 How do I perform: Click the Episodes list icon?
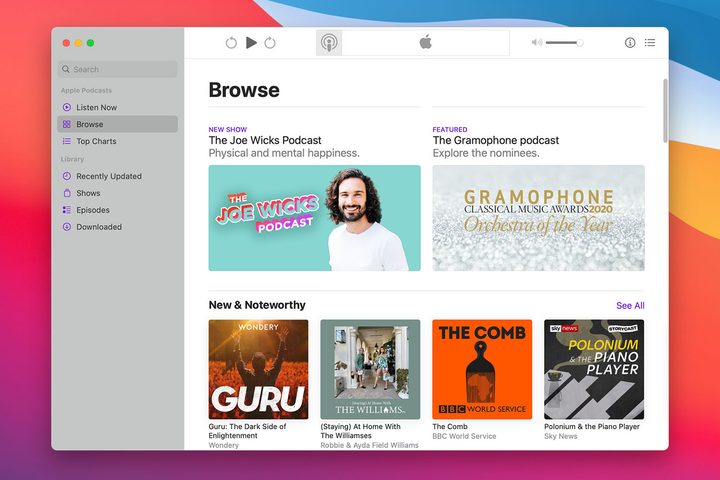pyautogui.click(x=67, y=210)
